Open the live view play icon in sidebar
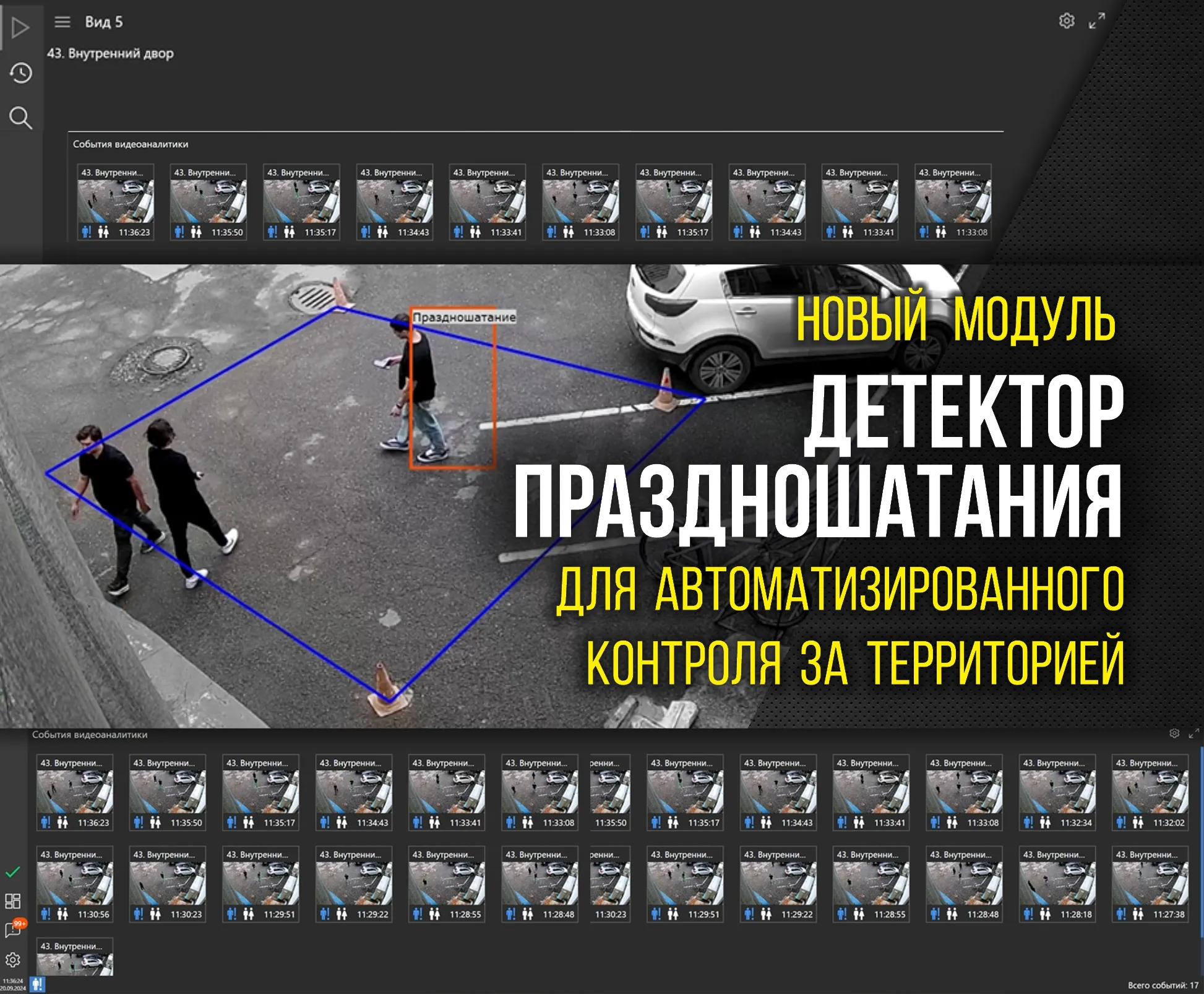Viewport: 1204px width, 994px height. pos(20,27)
